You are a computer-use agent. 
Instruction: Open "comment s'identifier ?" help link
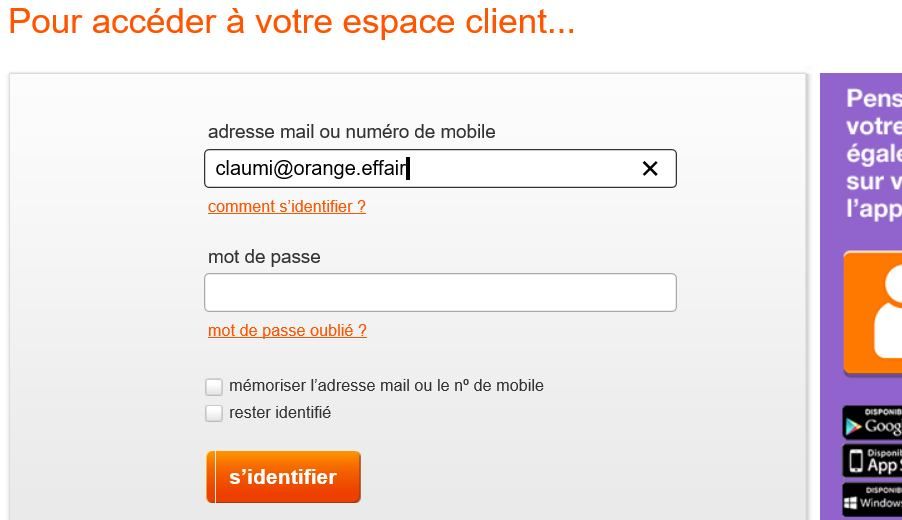point(287,207)
